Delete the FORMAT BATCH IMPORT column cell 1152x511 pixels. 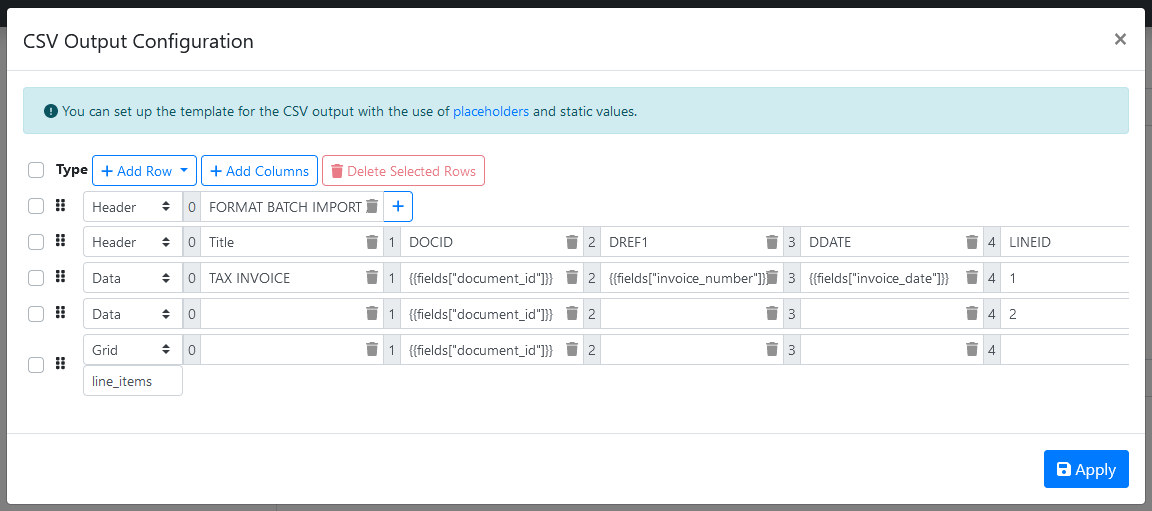pos(372,207)
